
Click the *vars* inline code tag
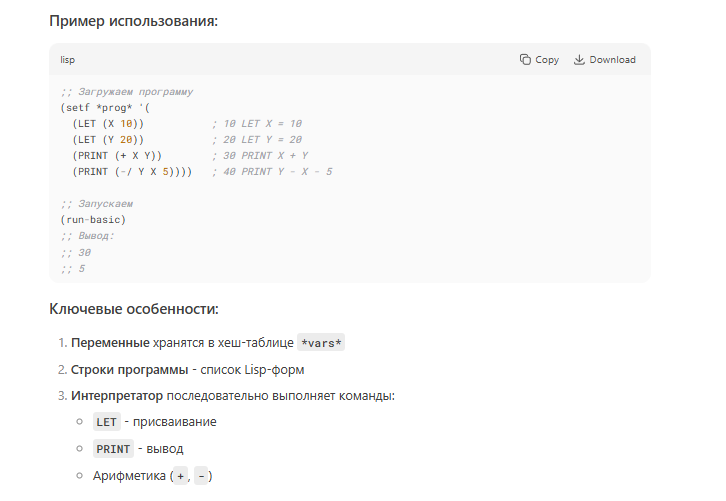click(322, 343)
